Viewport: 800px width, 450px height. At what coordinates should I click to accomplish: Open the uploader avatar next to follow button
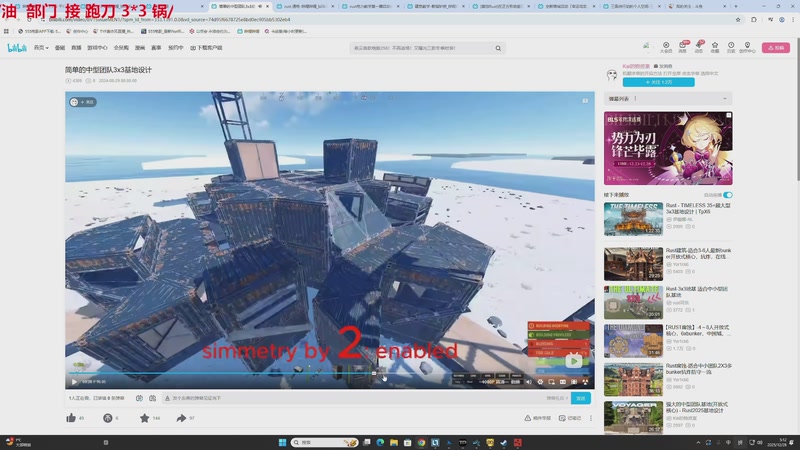612,76
